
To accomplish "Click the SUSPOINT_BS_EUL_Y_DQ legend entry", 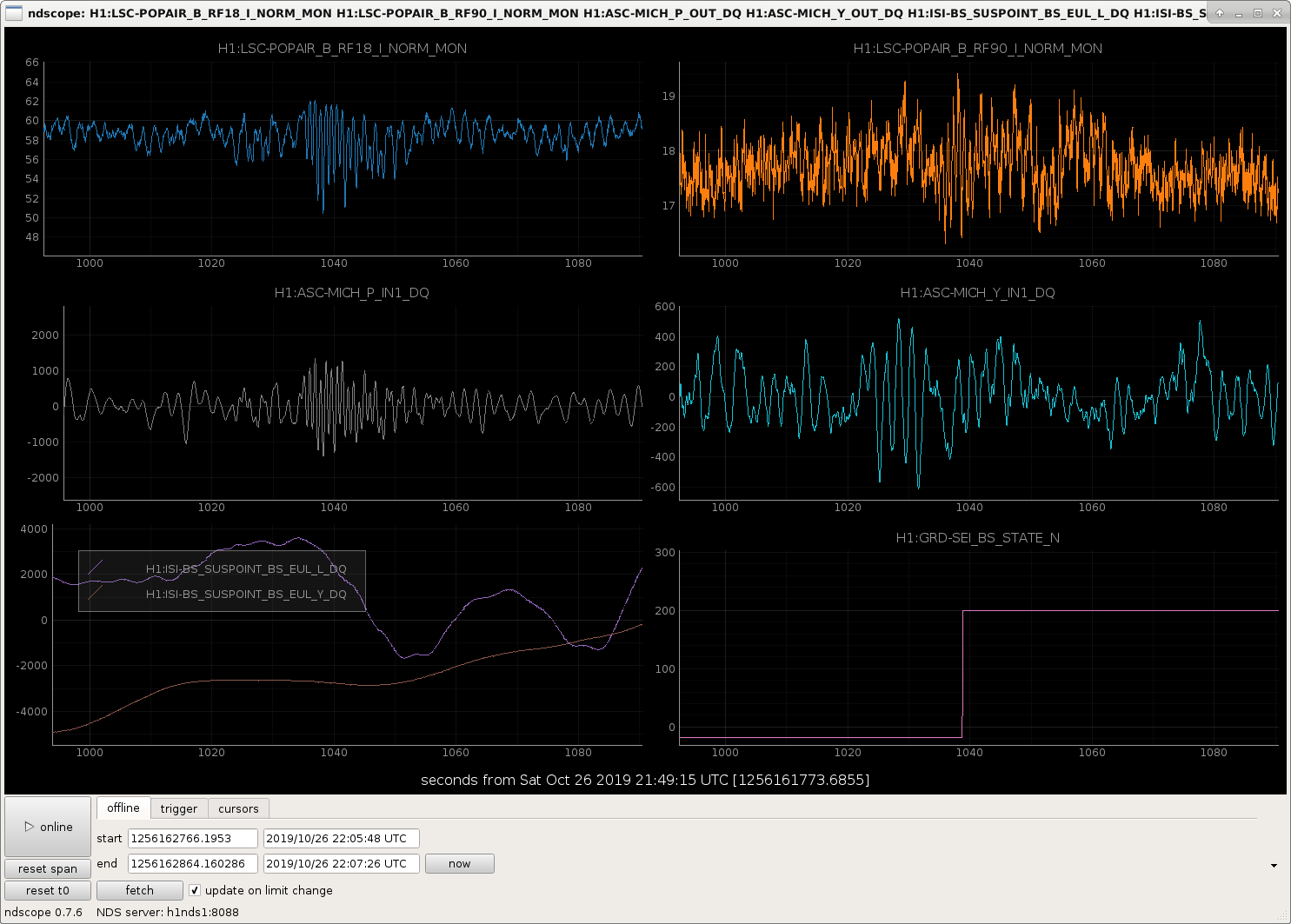I will pyautogui.click(x=245, y=594).
